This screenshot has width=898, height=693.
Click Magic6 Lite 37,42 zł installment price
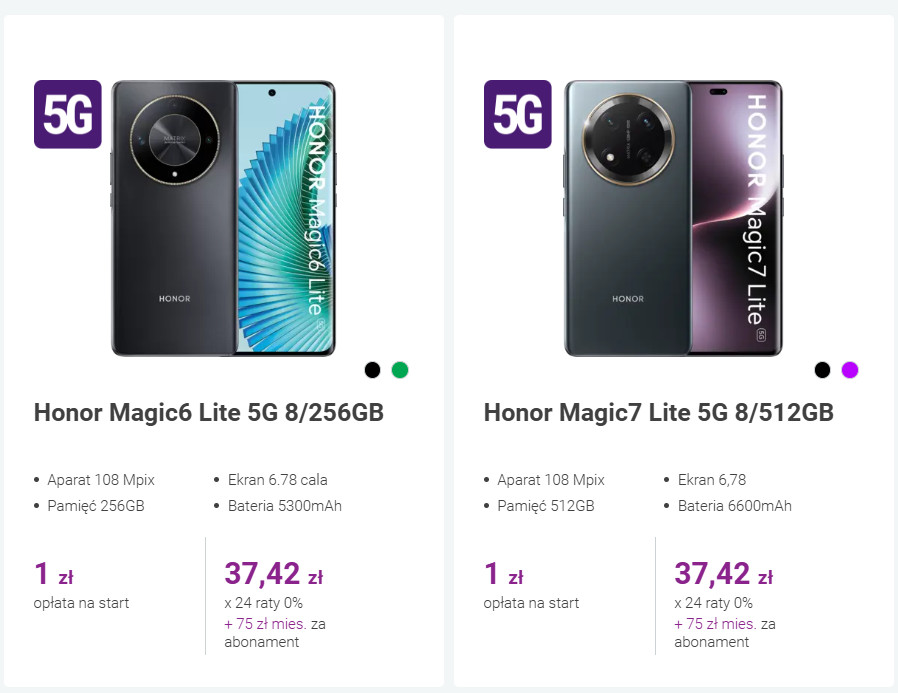273,574
